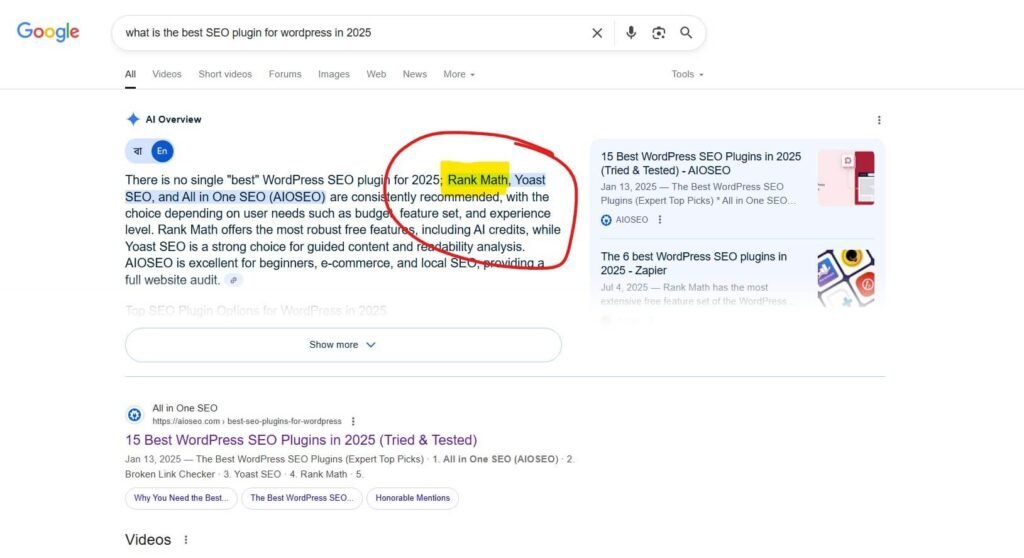Open three-dot menu beside aioseo.com URL

(353, 421)
